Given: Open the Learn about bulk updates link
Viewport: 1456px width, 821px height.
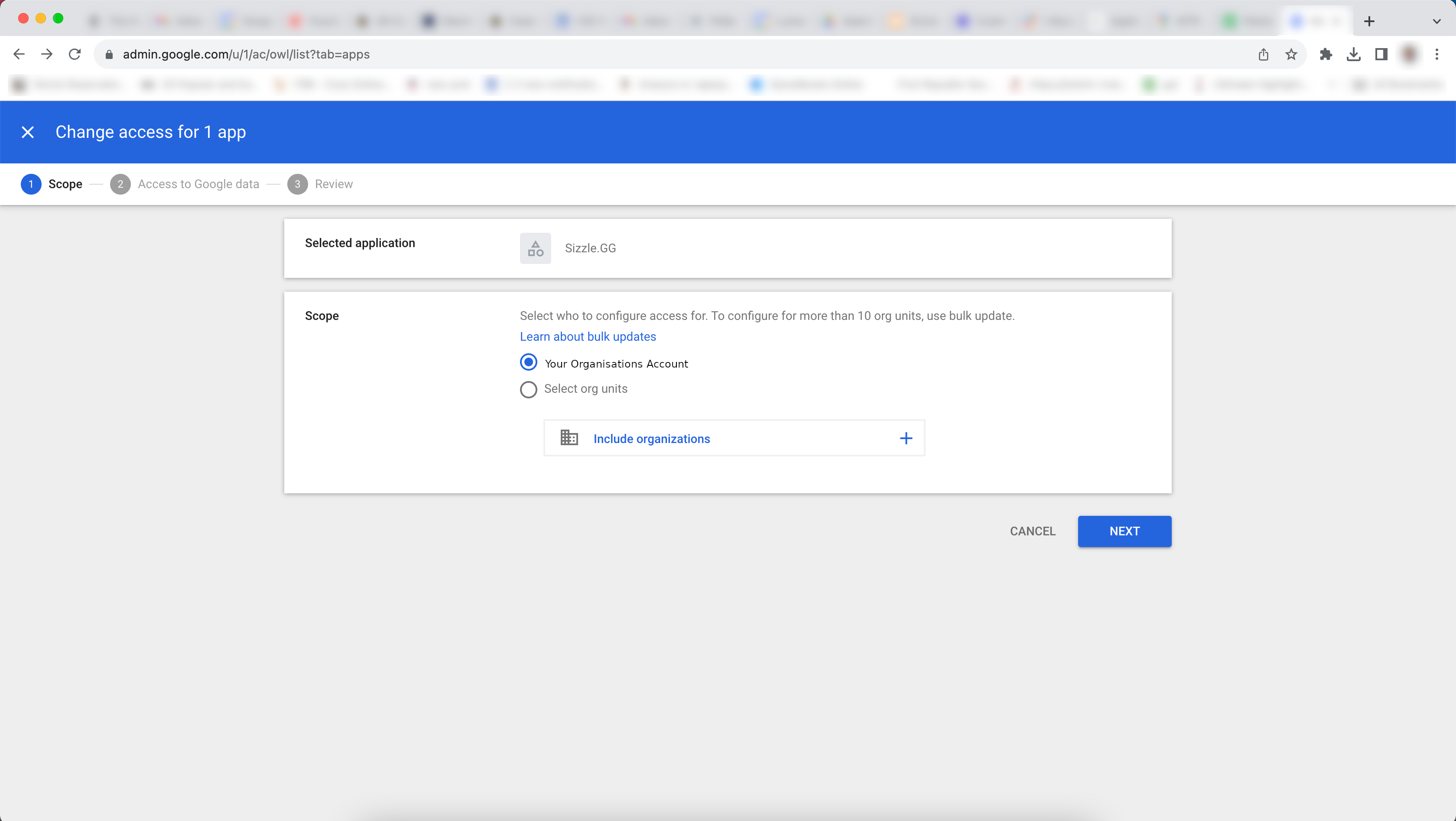Looking at the screenshot, I should click(x=588, y=336).
